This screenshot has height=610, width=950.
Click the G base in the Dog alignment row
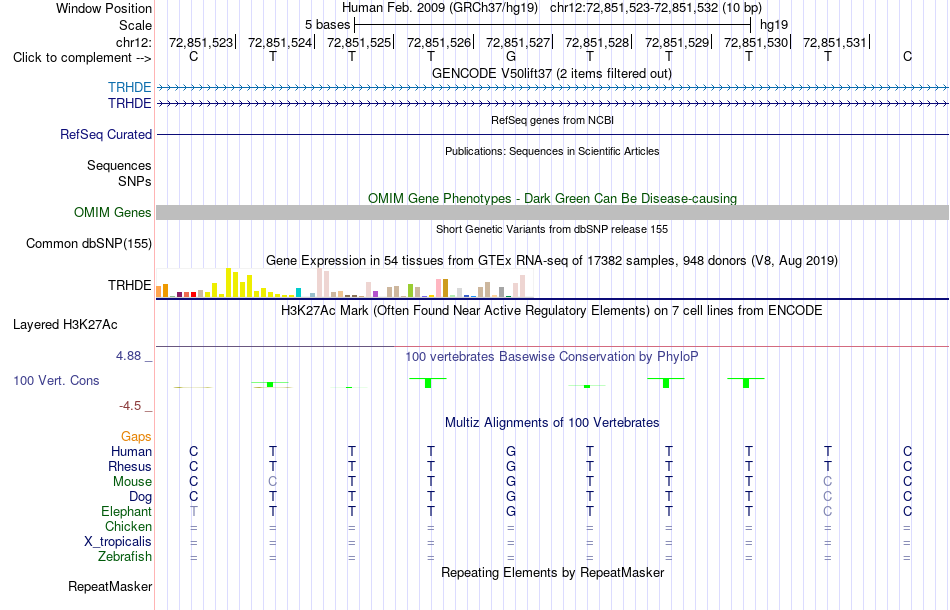point(511,497)
